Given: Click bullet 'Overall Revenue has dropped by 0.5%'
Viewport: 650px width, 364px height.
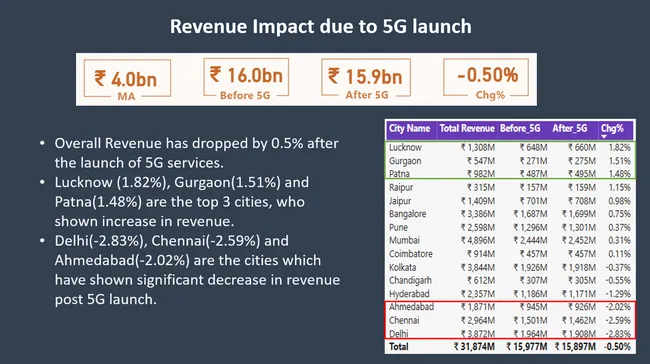Looking at the screenshot, I should [196, 153].
